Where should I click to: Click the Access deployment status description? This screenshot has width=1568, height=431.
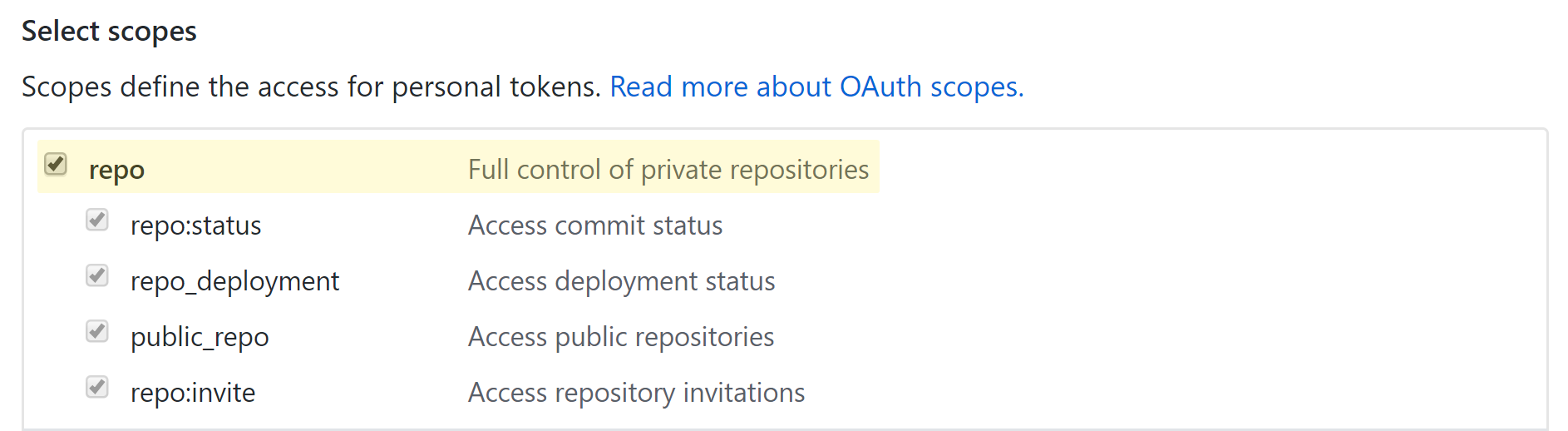[621, 281]
